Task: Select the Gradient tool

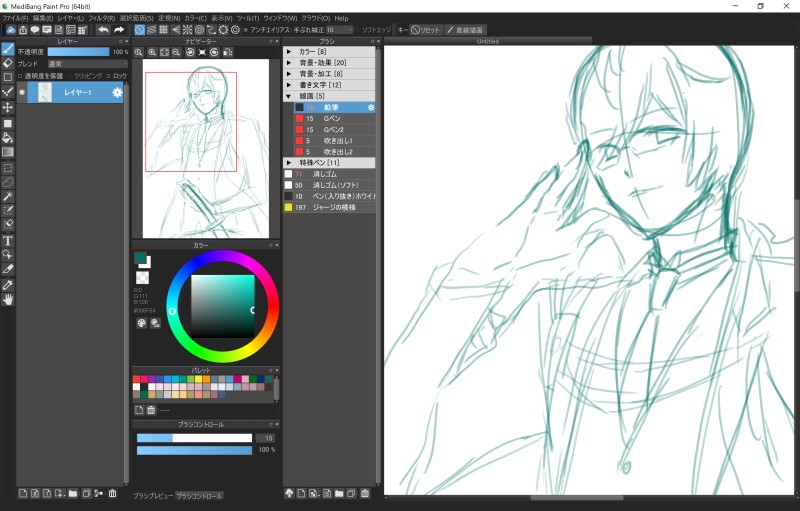Action: (x=8, y=152)
